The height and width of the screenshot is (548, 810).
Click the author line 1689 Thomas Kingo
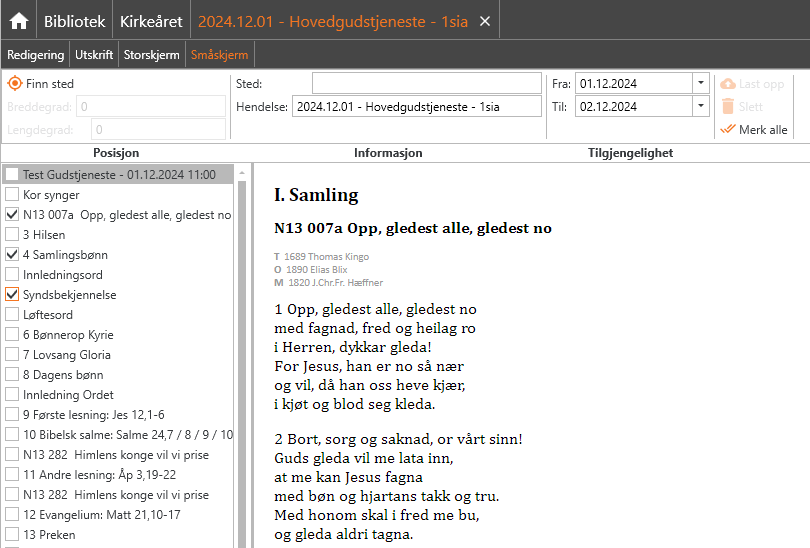click(x=321, y=257)
